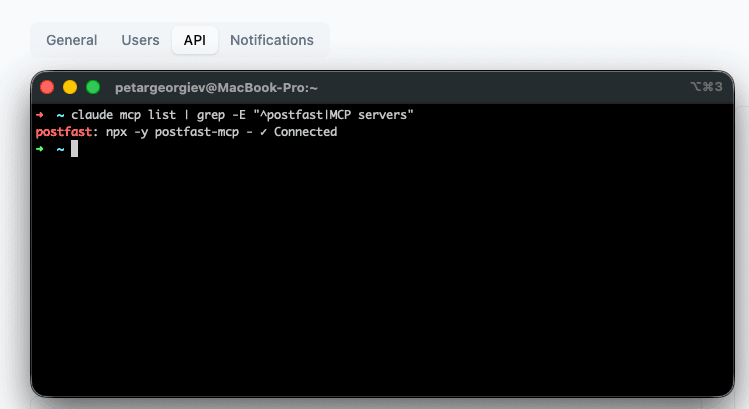Minimize the terminal with the yellow button
Screen dimensions: 749x409
(70, 87)
